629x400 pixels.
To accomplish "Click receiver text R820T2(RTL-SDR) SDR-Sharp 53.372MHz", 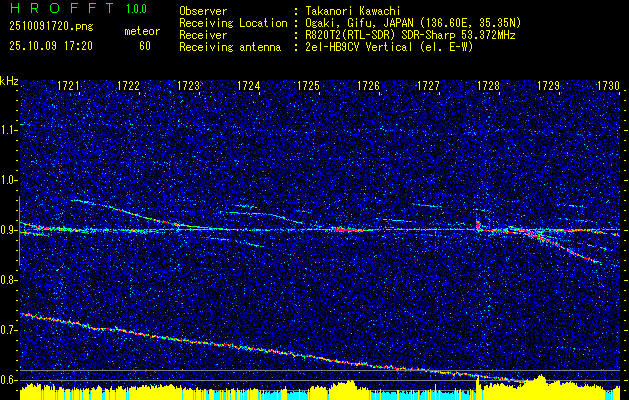I will [x=409, y=35].
